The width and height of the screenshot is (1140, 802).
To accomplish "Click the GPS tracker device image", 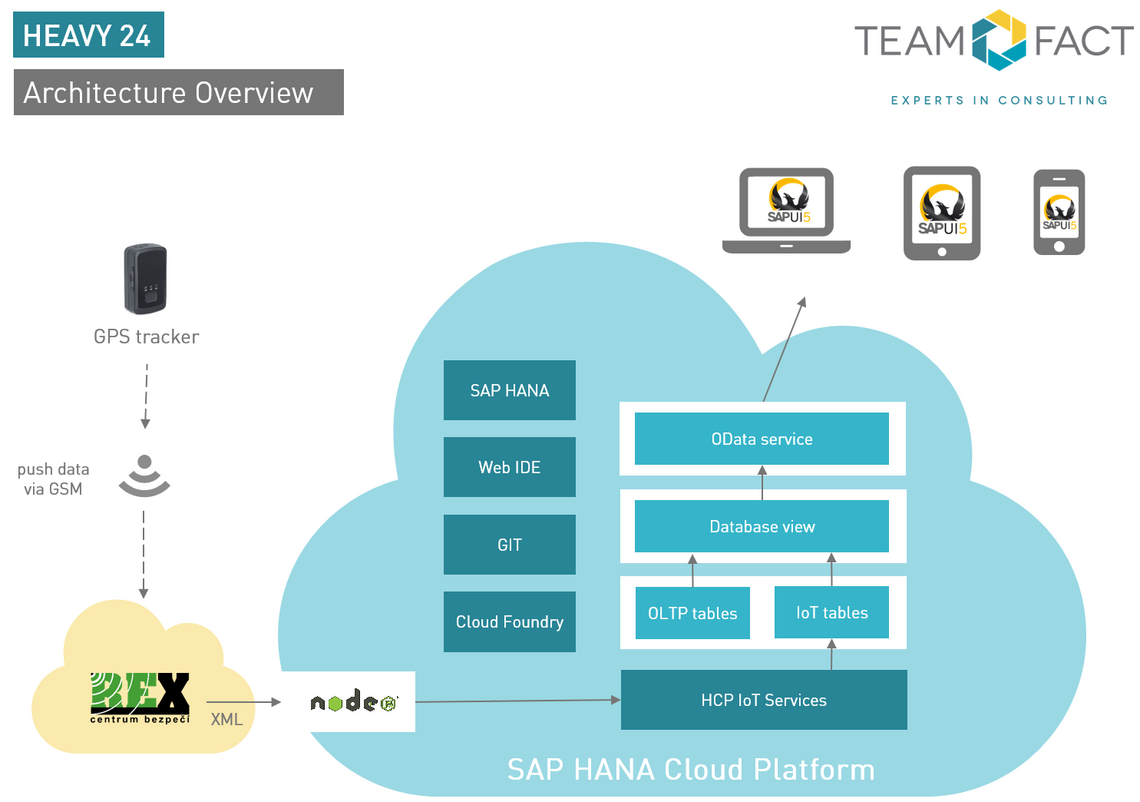I will pos(145,278).
